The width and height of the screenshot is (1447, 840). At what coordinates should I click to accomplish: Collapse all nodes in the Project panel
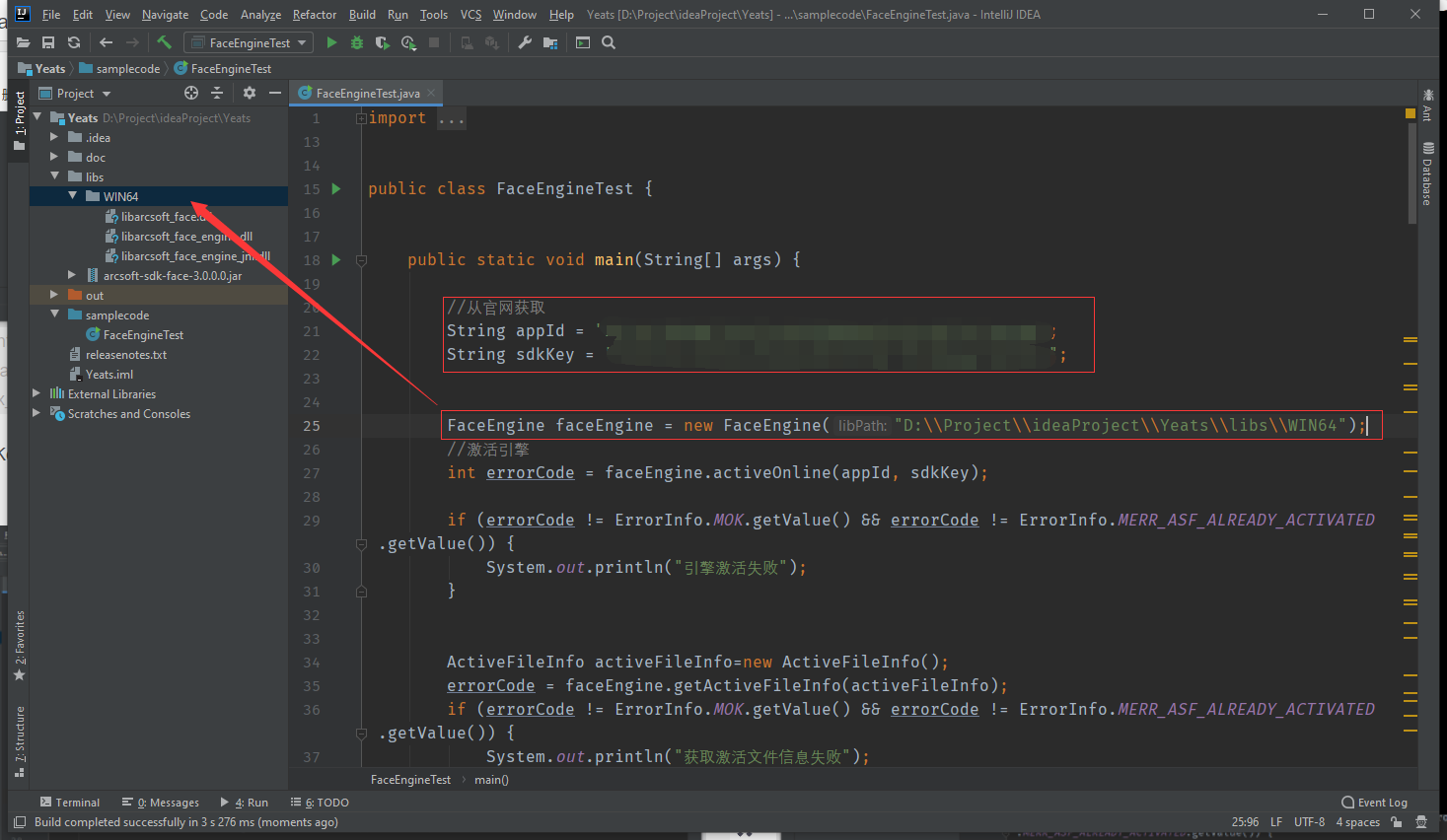(217, 93)
